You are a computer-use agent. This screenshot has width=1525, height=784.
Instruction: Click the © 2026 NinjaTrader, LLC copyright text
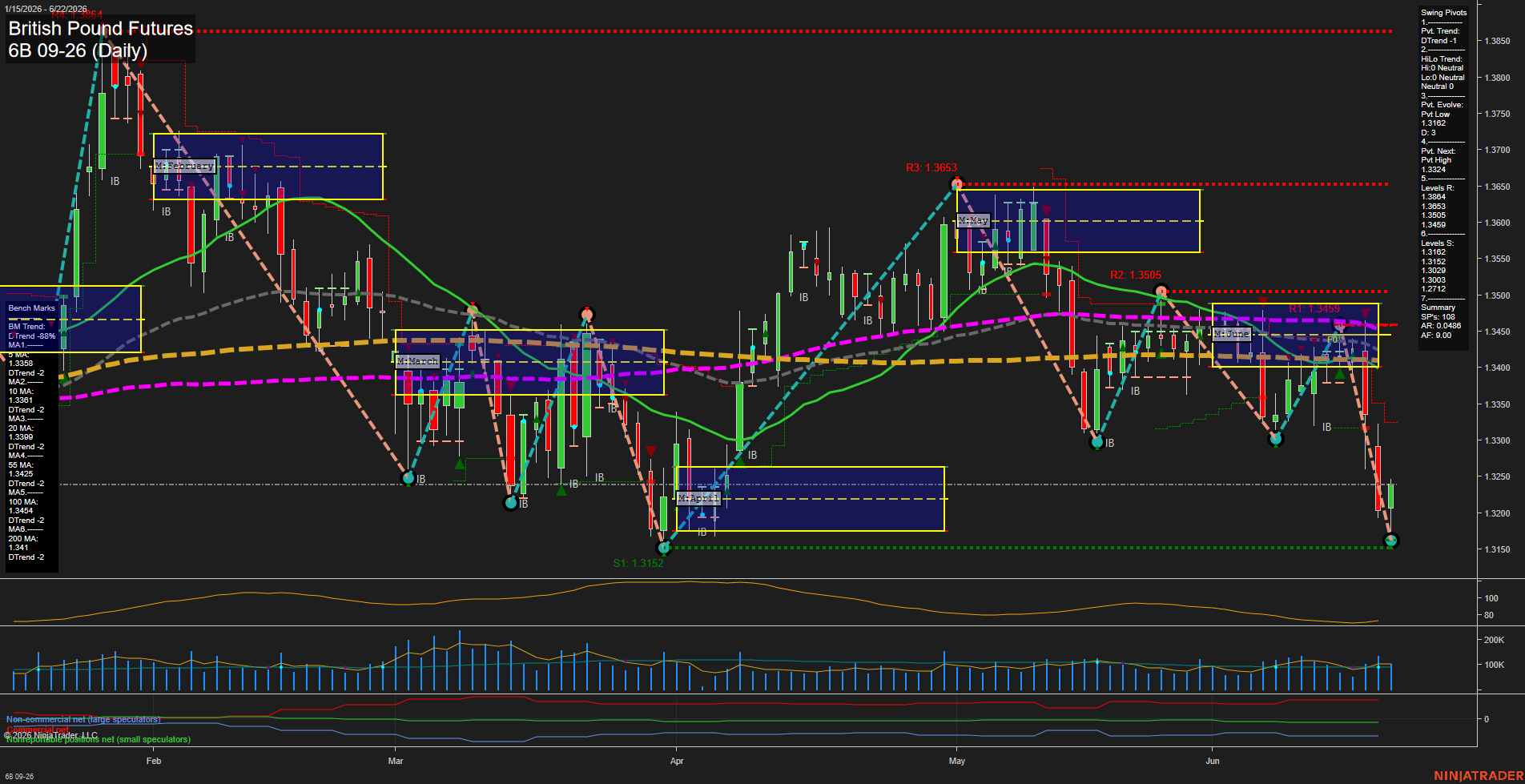click(x=51, y=735)
